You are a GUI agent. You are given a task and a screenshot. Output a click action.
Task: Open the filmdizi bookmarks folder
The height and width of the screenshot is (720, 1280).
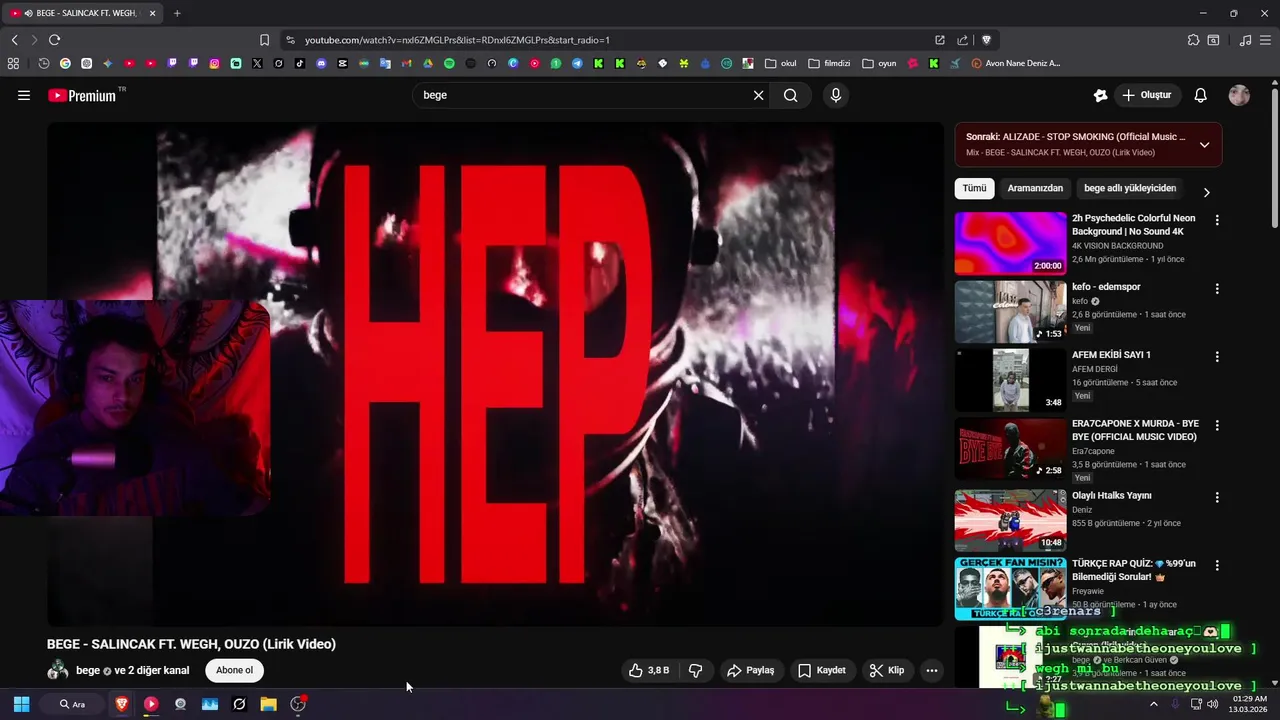[829, 63]
